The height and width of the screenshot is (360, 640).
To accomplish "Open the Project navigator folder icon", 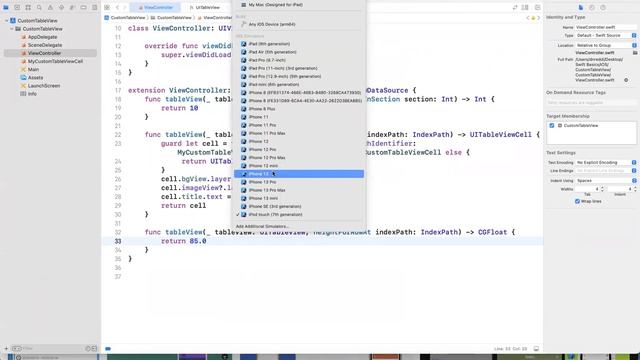I will tap(6, 7).
